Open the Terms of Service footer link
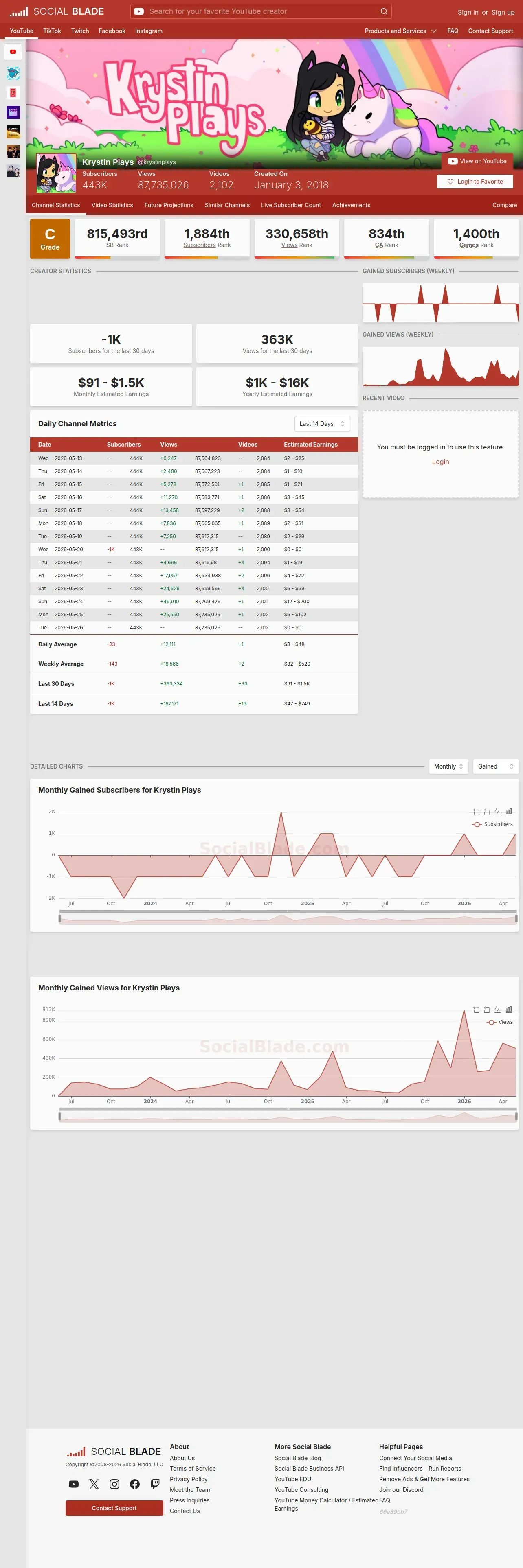 [192, 1468]
